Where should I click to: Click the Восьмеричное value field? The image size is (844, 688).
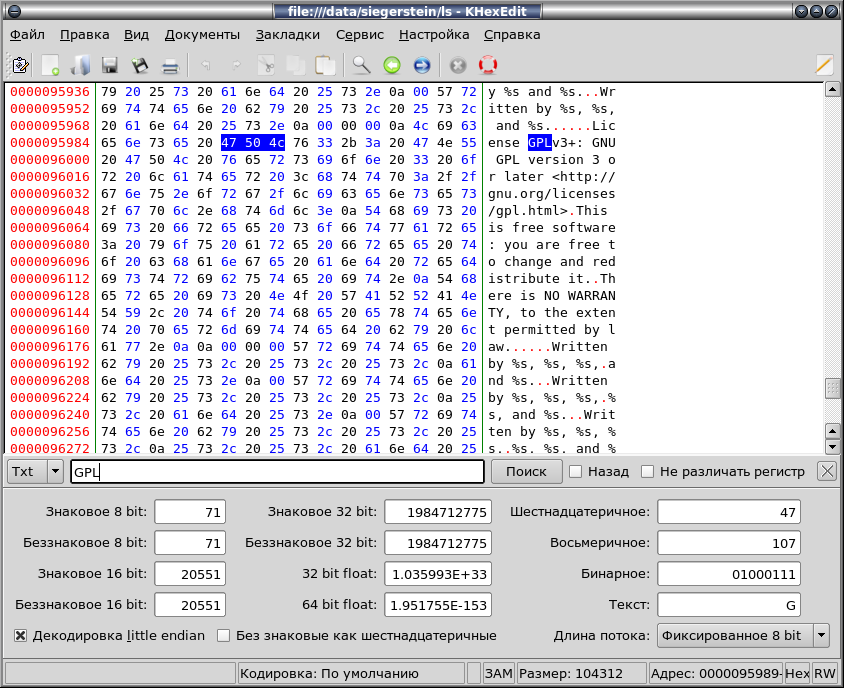pos(729,543)
